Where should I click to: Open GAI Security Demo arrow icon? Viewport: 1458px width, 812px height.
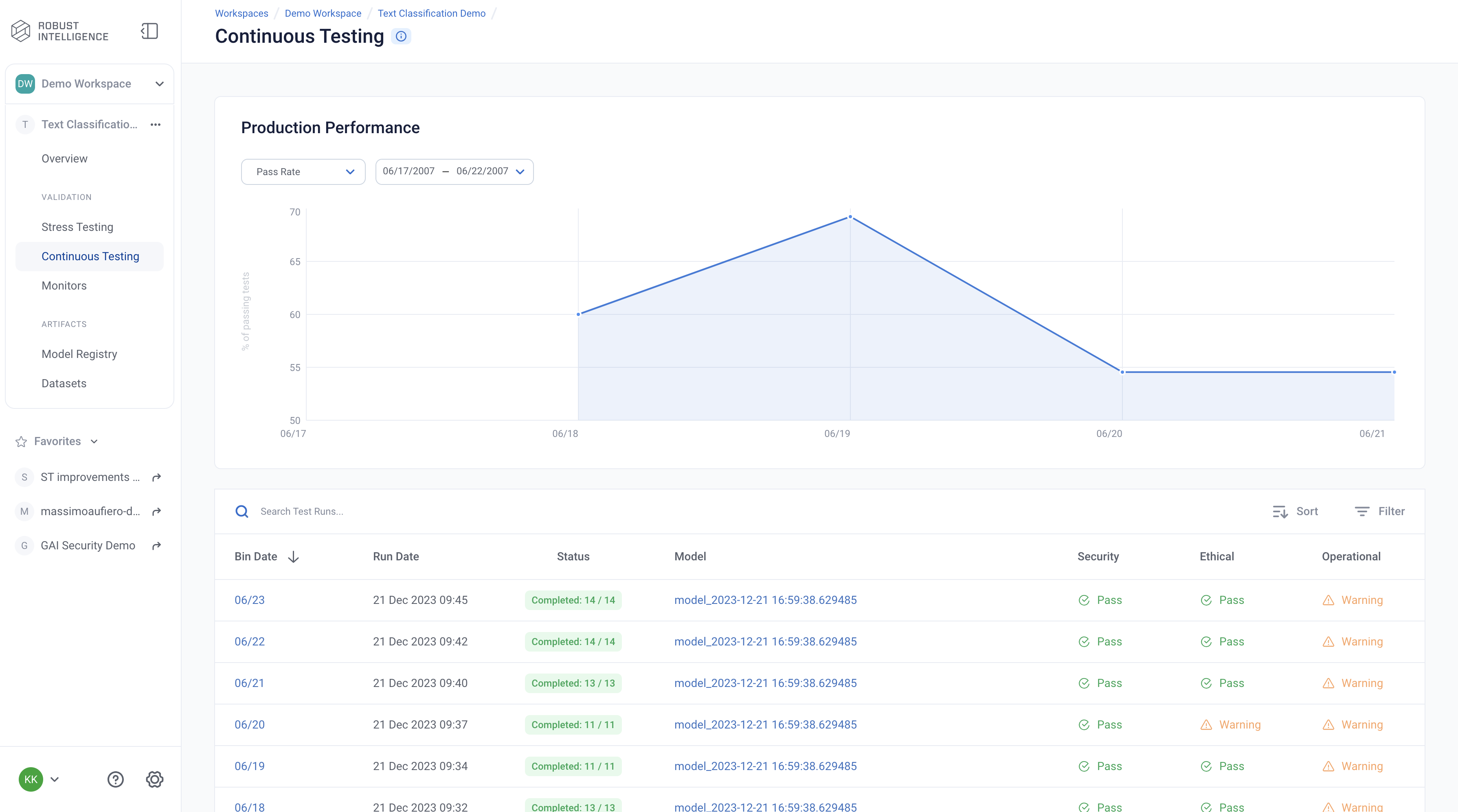pyautogui.click(x=157, y=546)
